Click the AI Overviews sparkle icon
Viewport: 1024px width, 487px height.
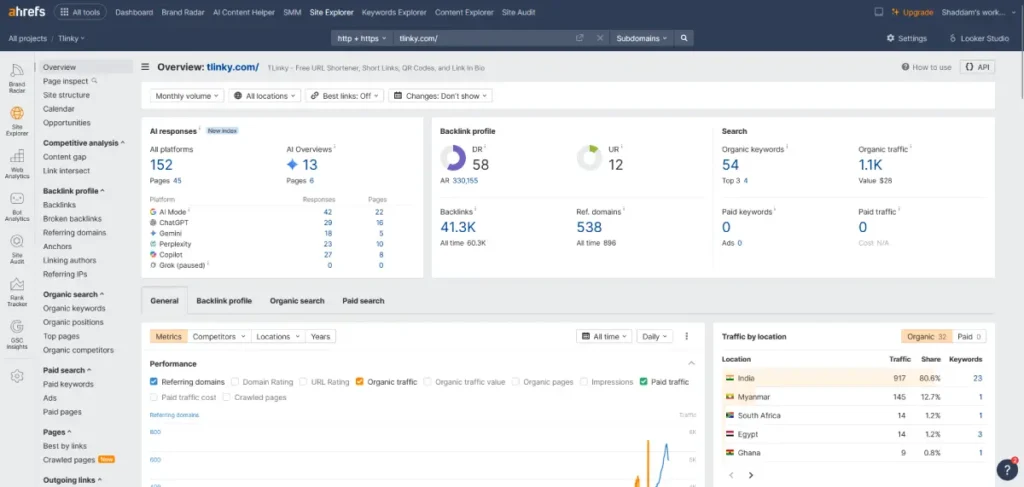292,165
